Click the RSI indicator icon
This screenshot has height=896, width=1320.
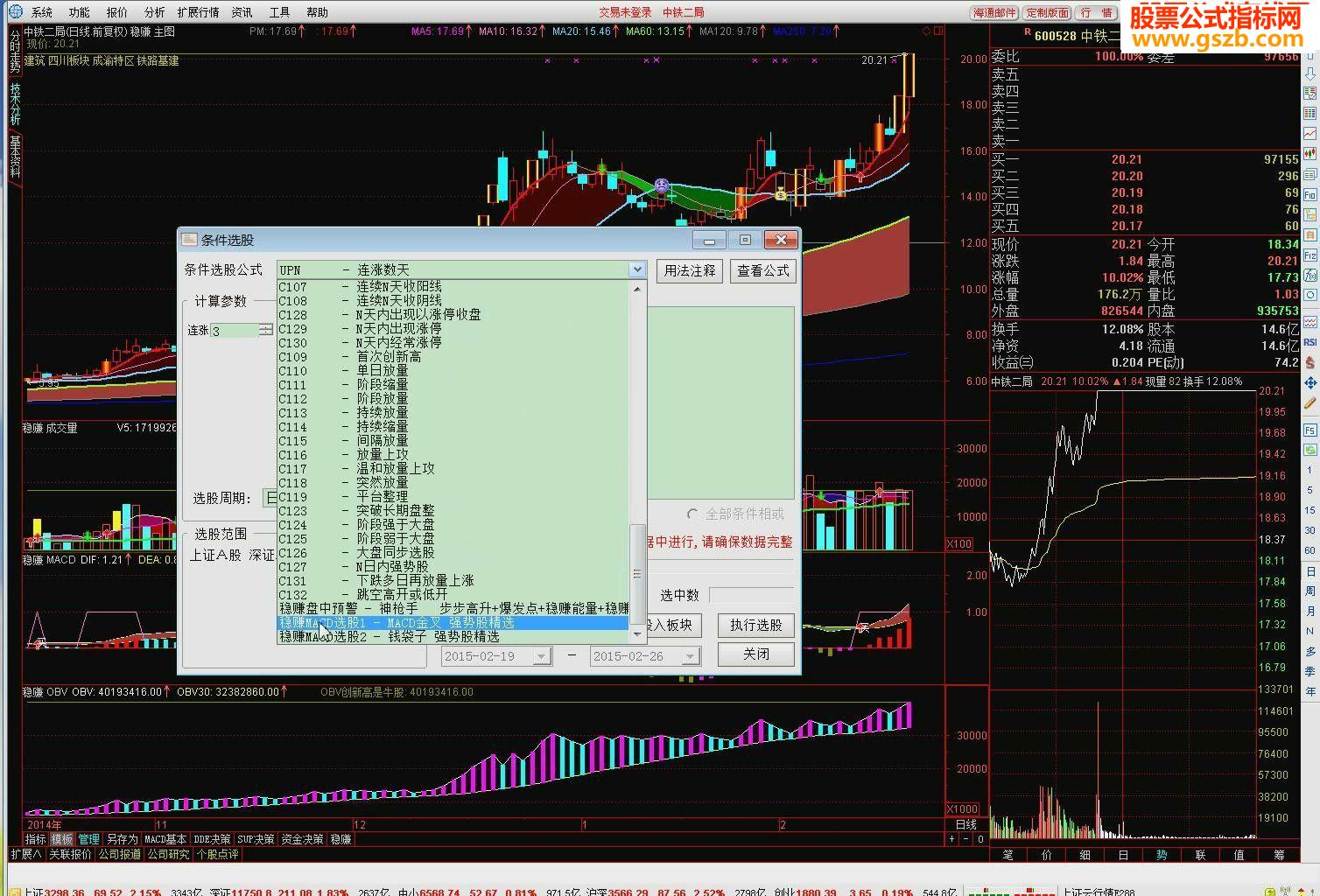coord(1310,342)
